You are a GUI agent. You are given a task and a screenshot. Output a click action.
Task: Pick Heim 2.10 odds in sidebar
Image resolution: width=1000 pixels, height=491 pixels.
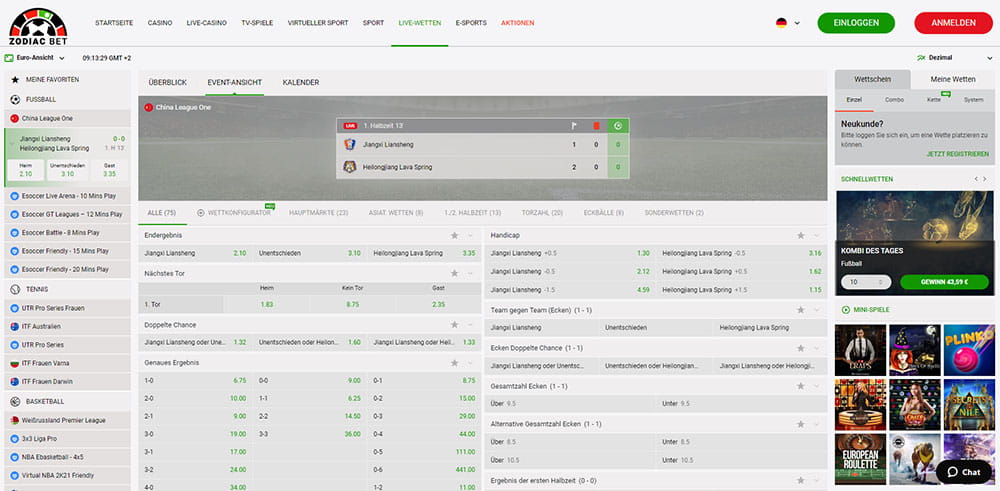(x=26, y=170)
